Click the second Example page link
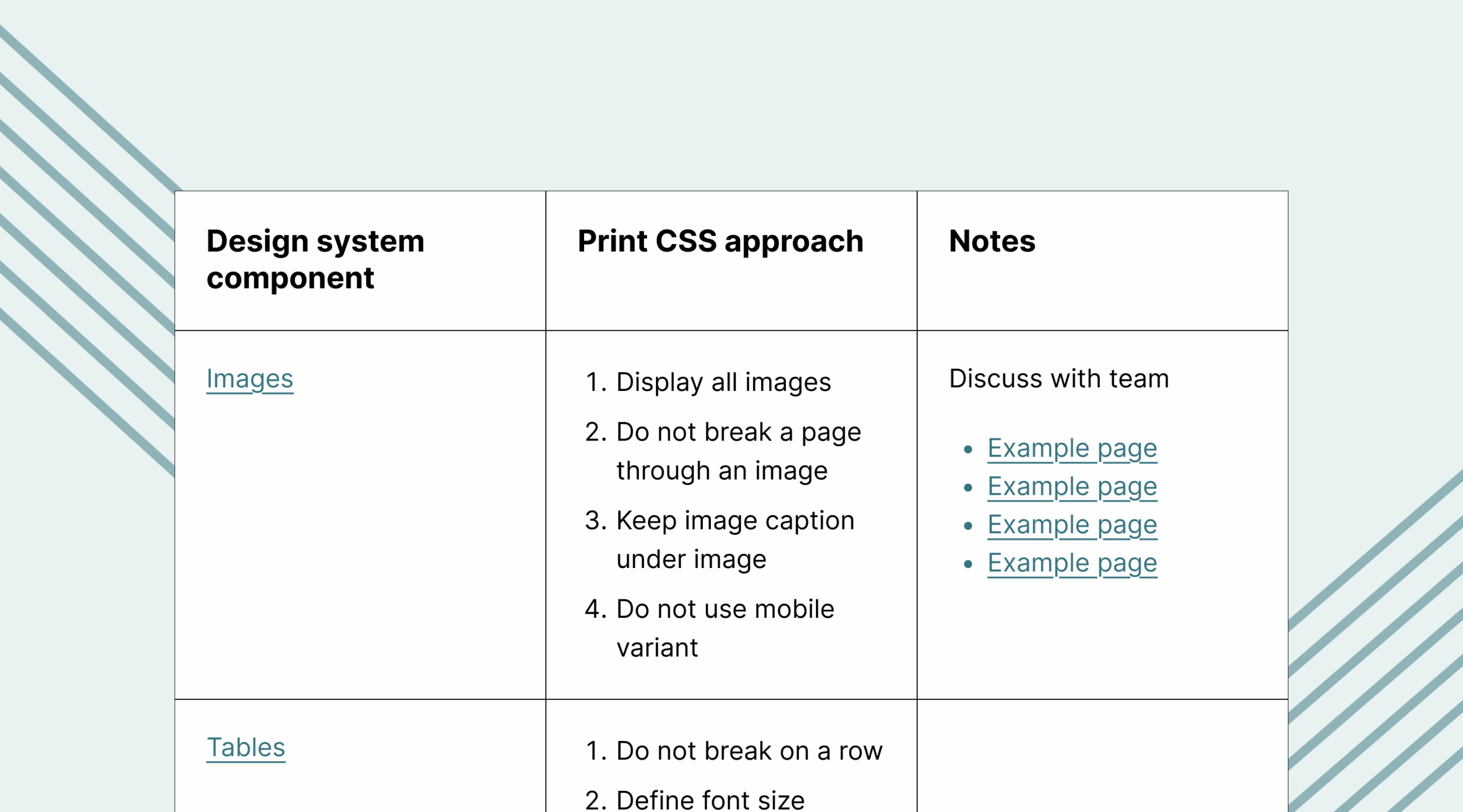The image size is (1463, 812). click(1072, 487)
